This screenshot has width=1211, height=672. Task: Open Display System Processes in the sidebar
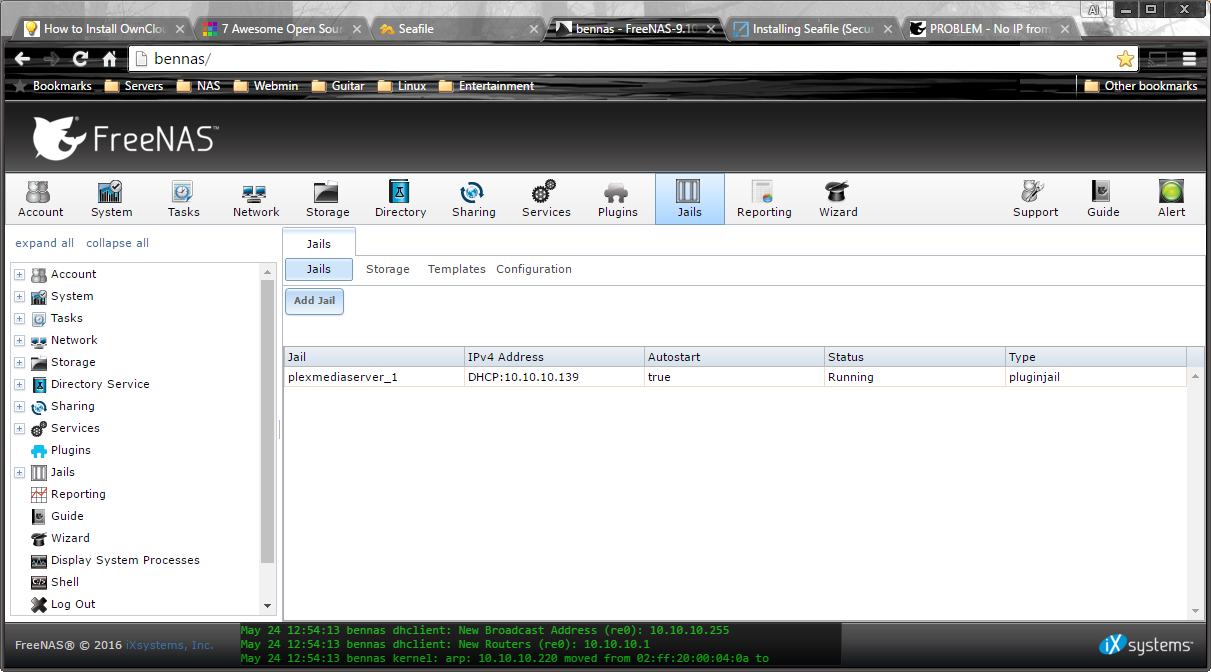click(125, 561)
